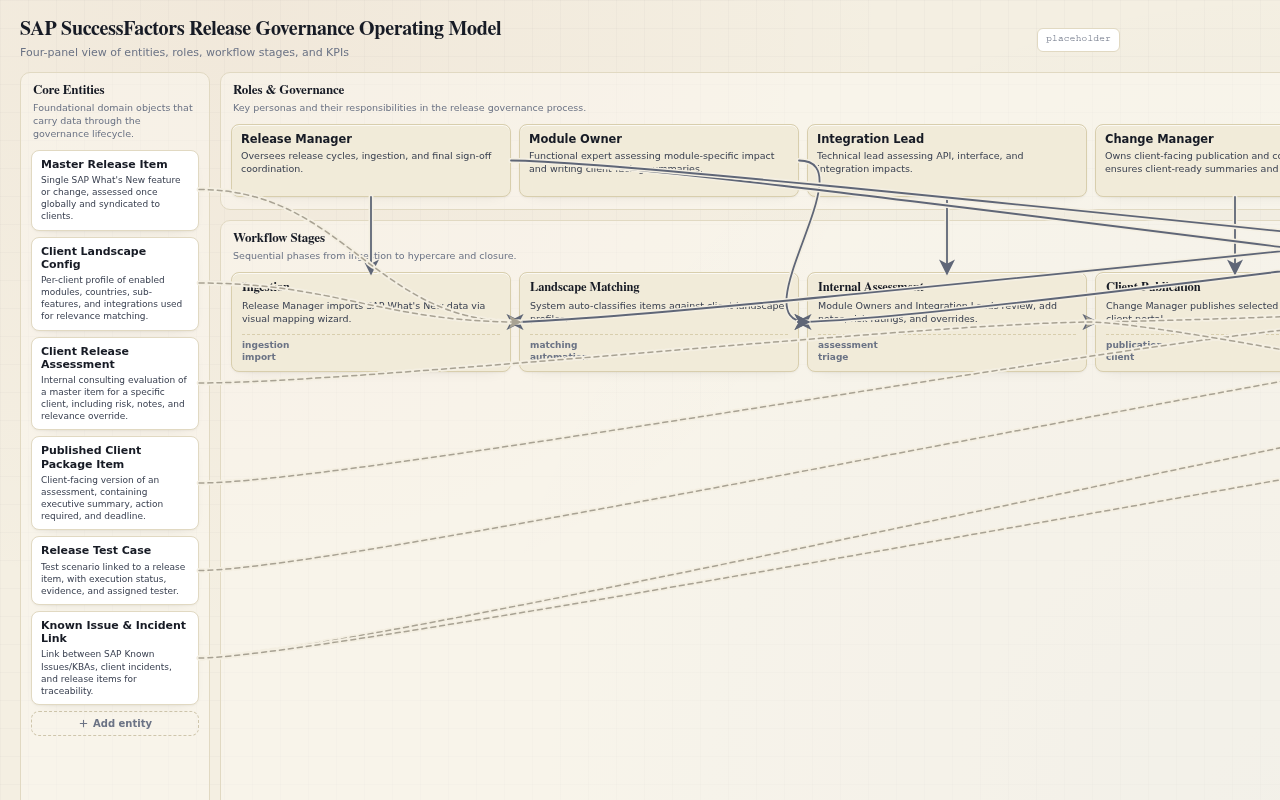Select the Client Release Assessment entity card

pyautogui.click(x=115, y=384)
